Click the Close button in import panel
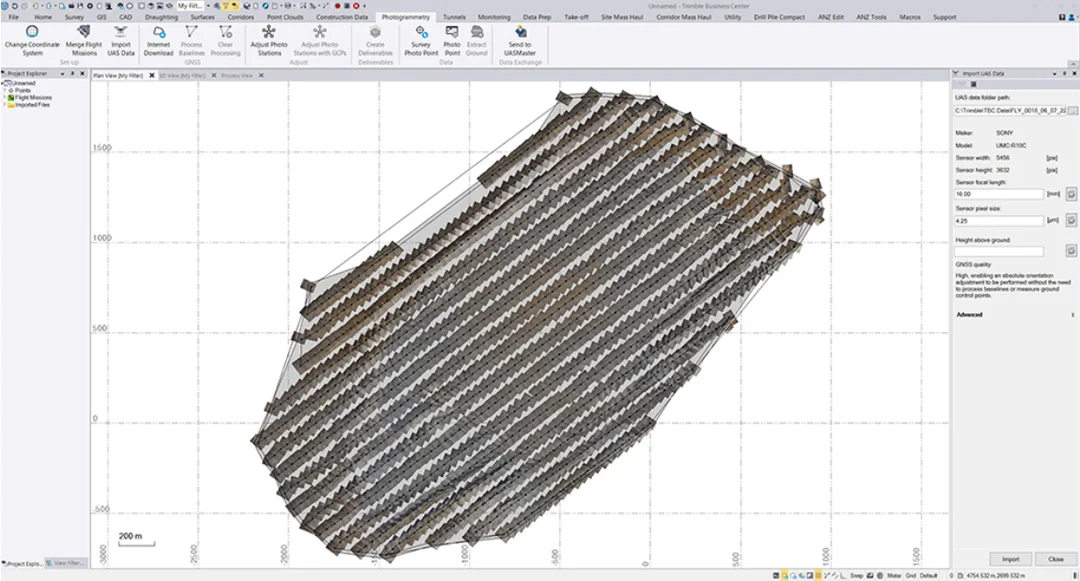The image size is (1080, 581). point(1056,559)
